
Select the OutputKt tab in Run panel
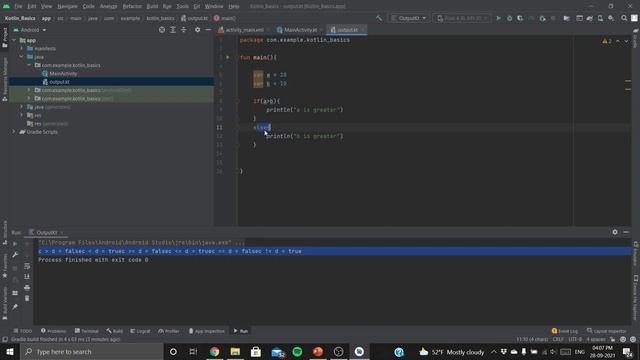(x=46, y=233)
